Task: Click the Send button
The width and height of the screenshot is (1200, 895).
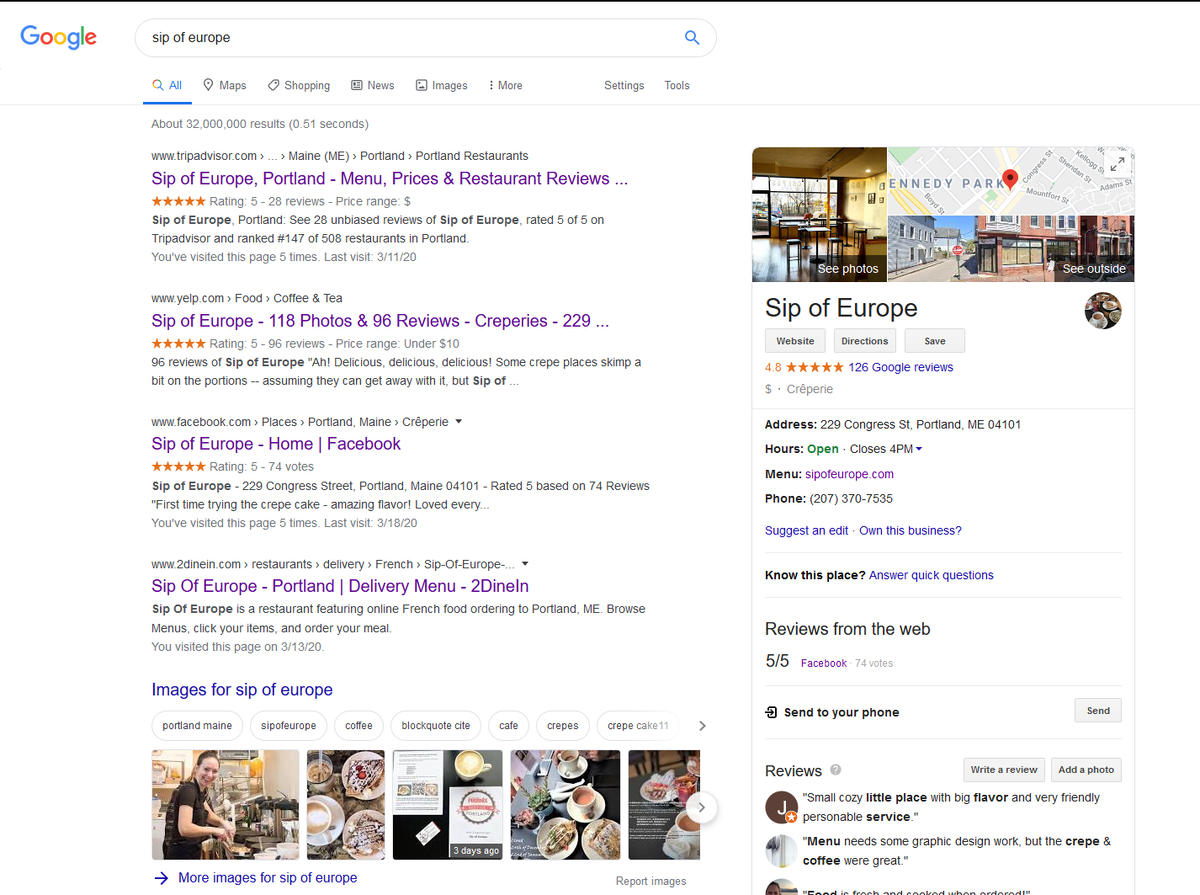Action: pos(1098,710)
